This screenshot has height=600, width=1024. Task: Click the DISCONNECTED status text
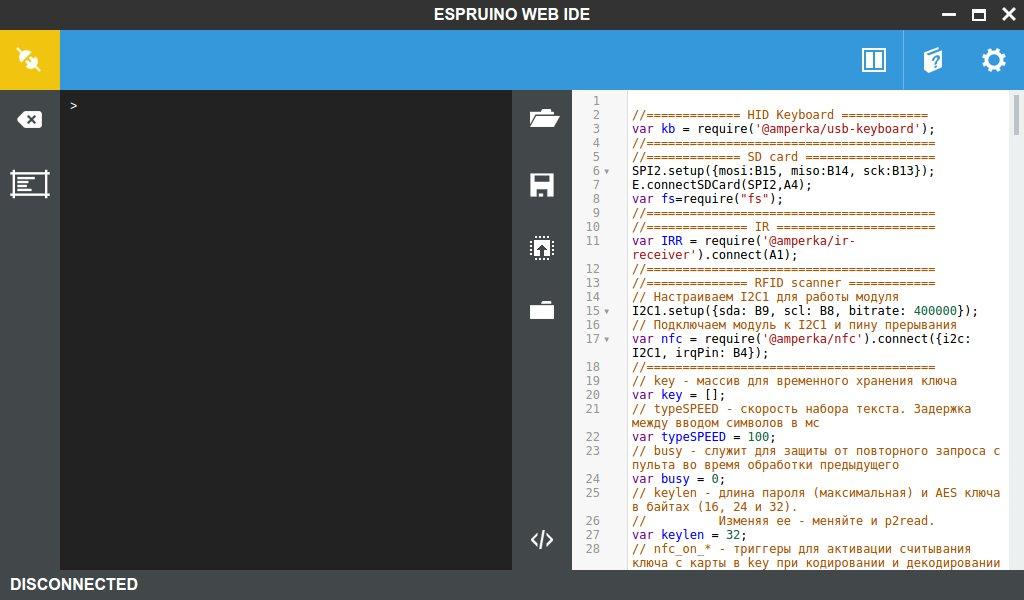(x=74, y=584)
